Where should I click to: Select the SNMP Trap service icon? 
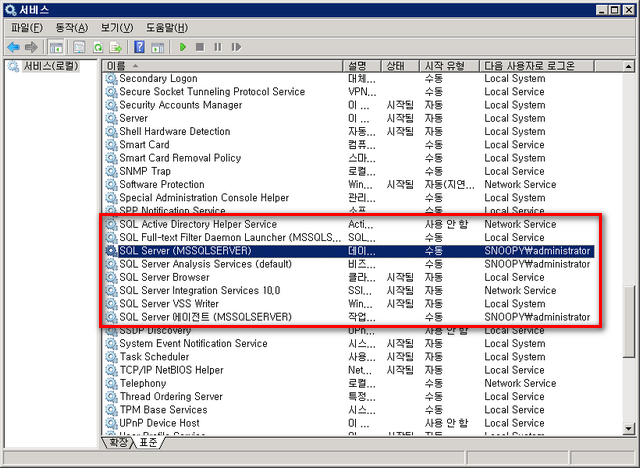point(111,171)
